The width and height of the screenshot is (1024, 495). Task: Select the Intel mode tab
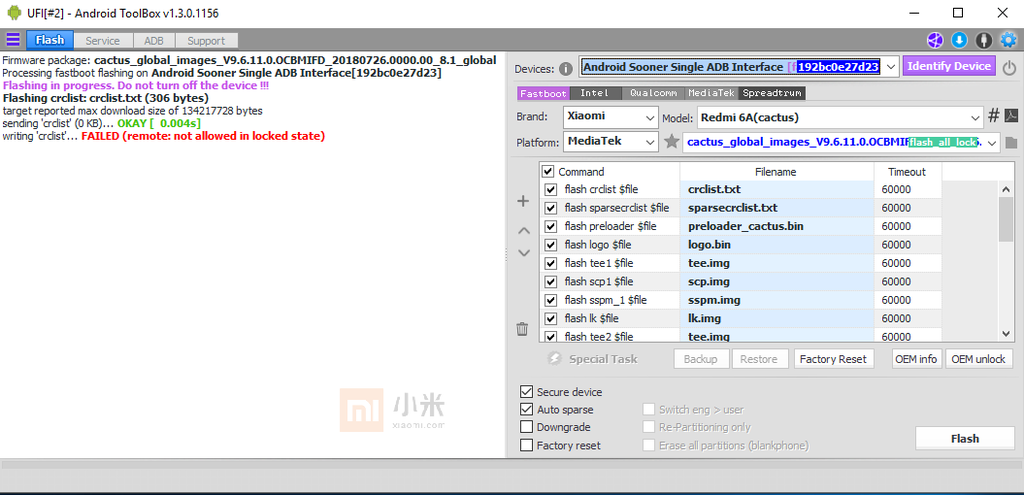(595, 93)
